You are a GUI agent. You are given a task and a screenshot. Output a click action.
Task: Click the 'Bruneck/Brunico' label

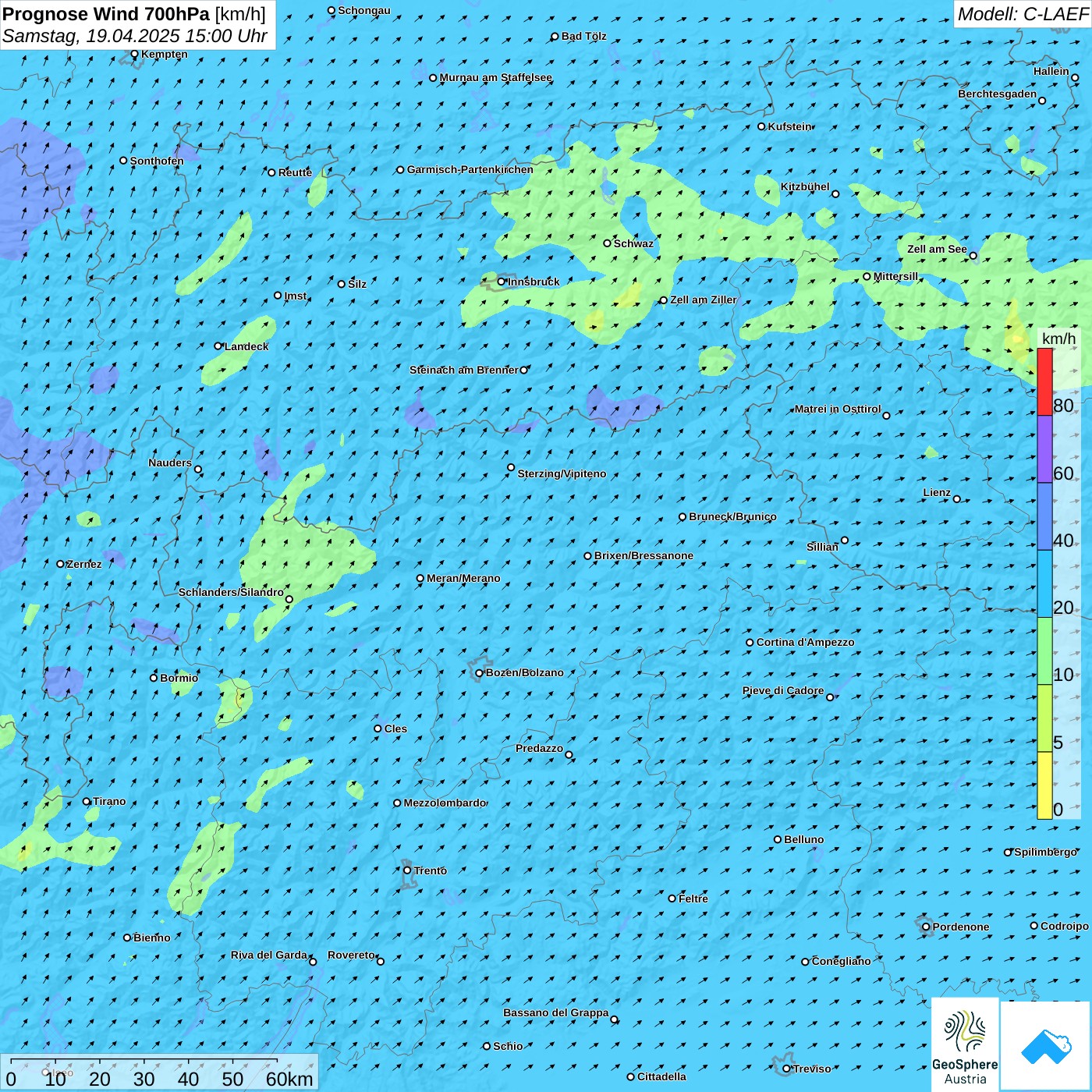[732, 516]
